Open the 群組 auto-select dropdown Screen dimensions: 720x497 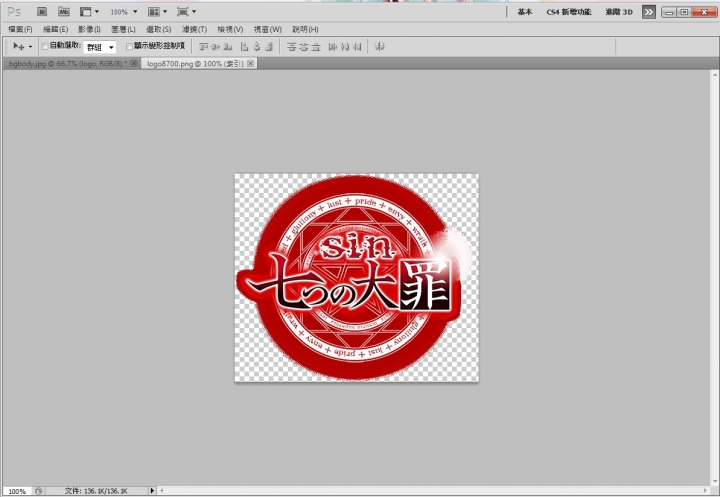[x=100, y=47]
